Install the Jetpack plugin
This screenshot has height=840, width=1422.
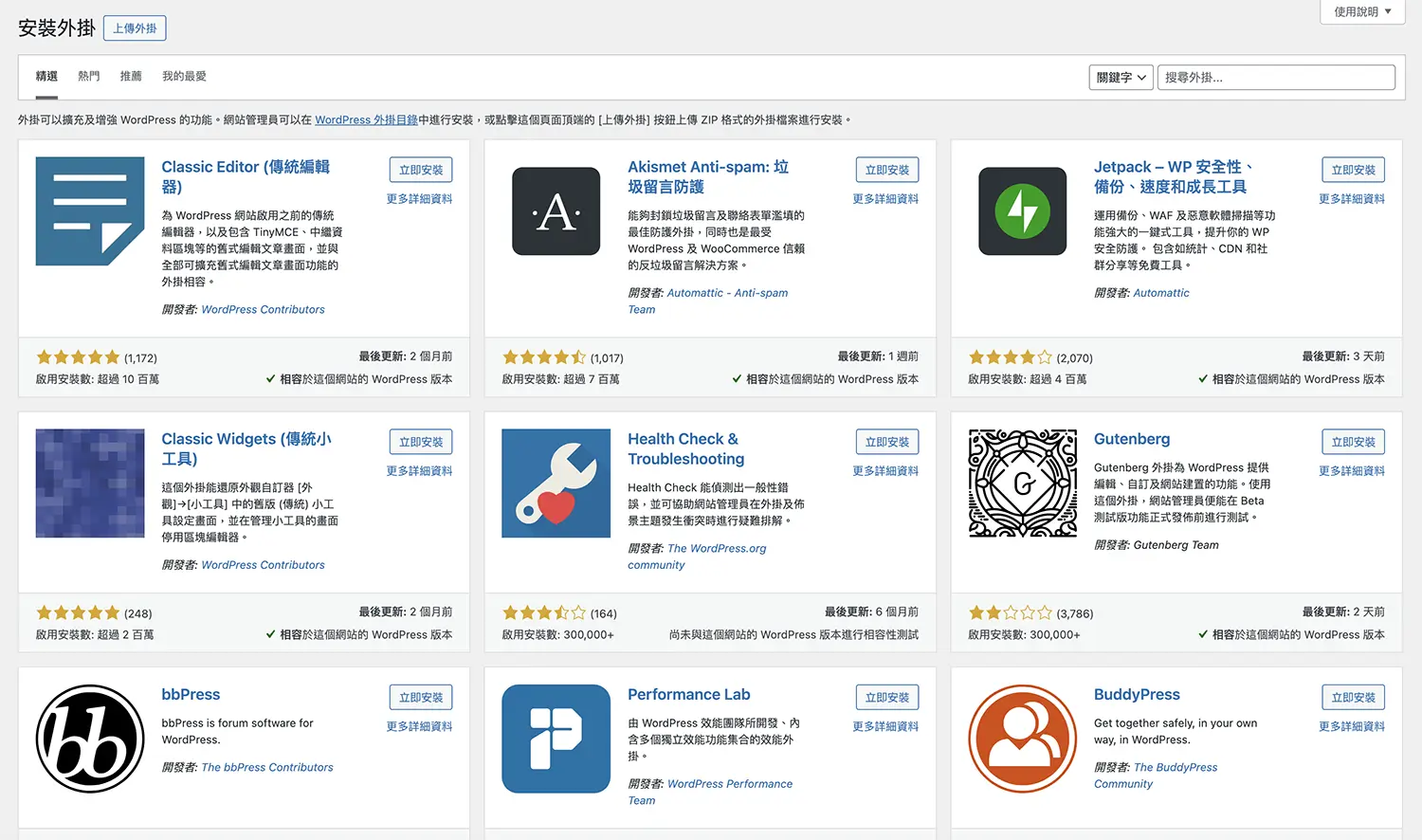pos(1354,170)
